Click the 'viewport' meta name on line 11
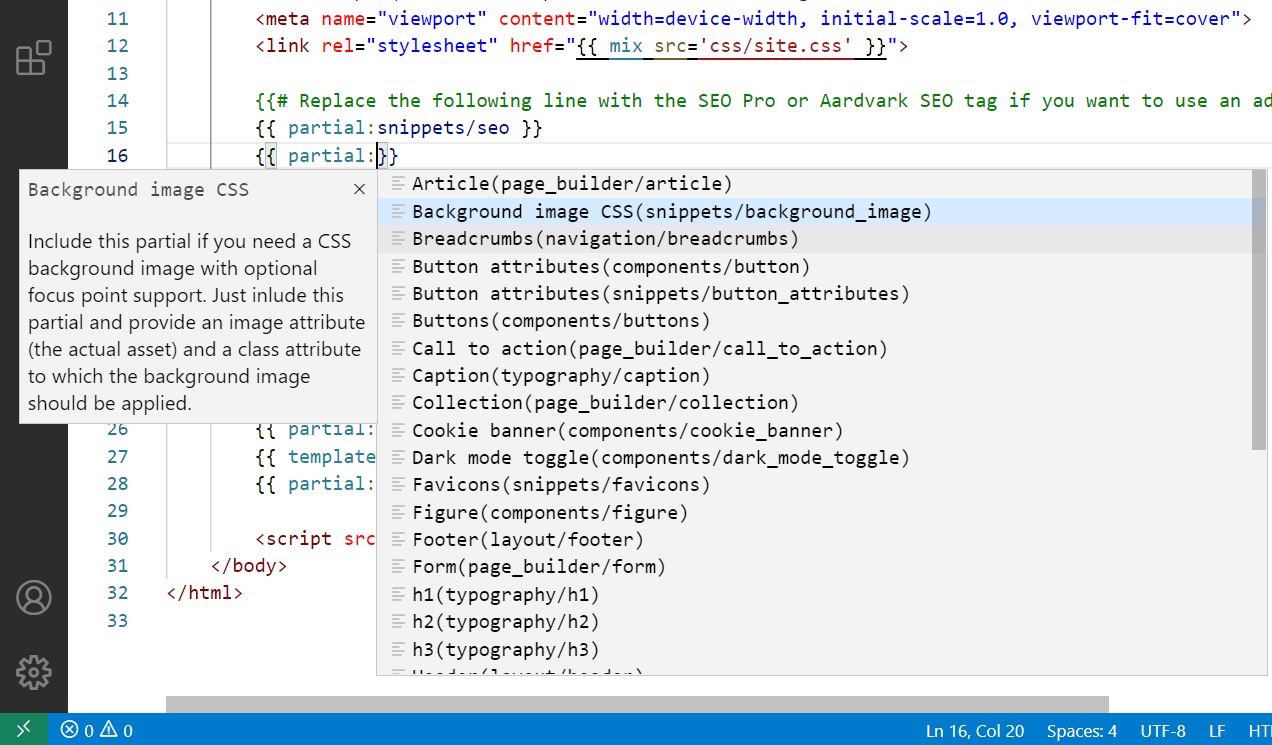The image size is (1272, 745). (432, 19)
